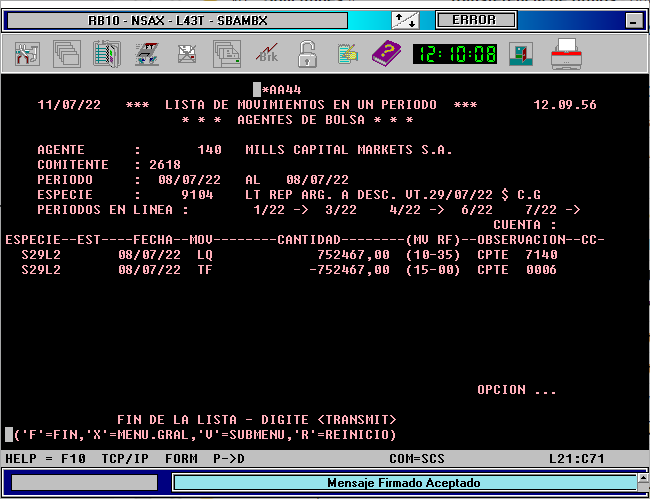Click the ESPECIE code 9104
The width and height of the screenshot is (650, 499).
point(197,195)
